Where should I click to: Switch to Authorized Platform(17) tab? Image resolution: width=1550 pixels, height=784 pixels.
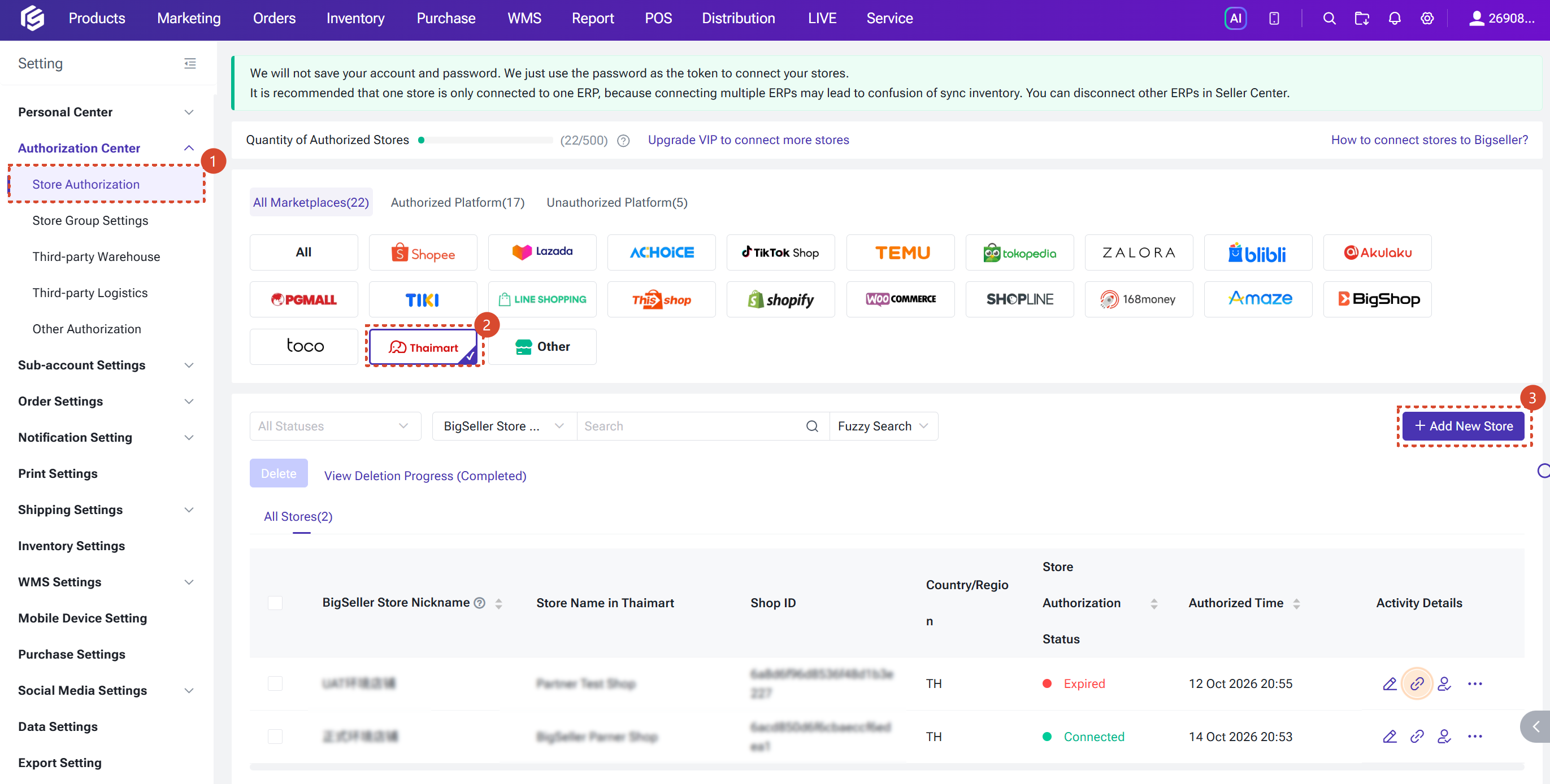point(457,202)
